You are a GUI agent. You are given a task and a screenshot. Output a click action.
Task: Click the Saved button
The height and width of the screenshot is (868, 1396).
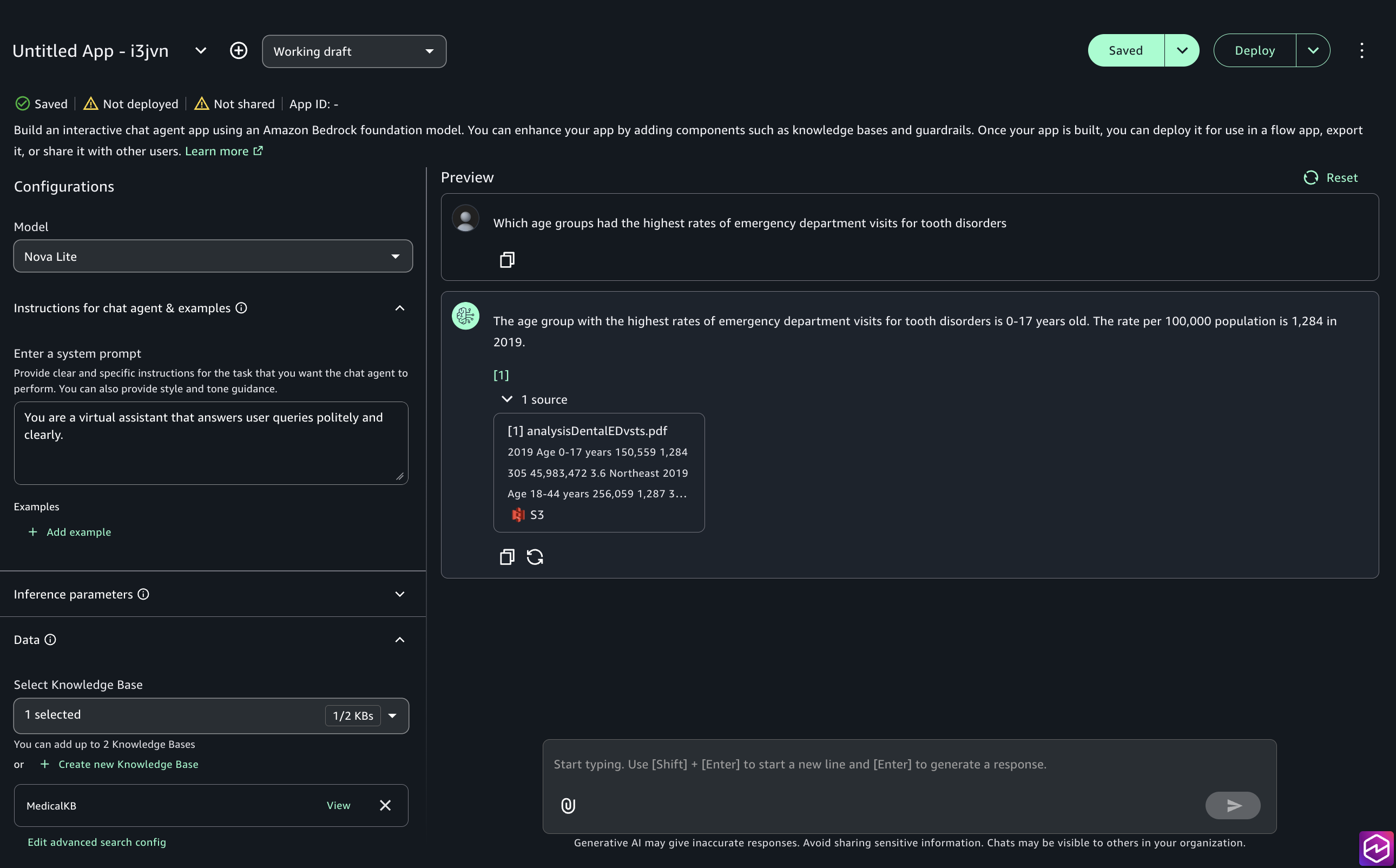(1125, 50)
